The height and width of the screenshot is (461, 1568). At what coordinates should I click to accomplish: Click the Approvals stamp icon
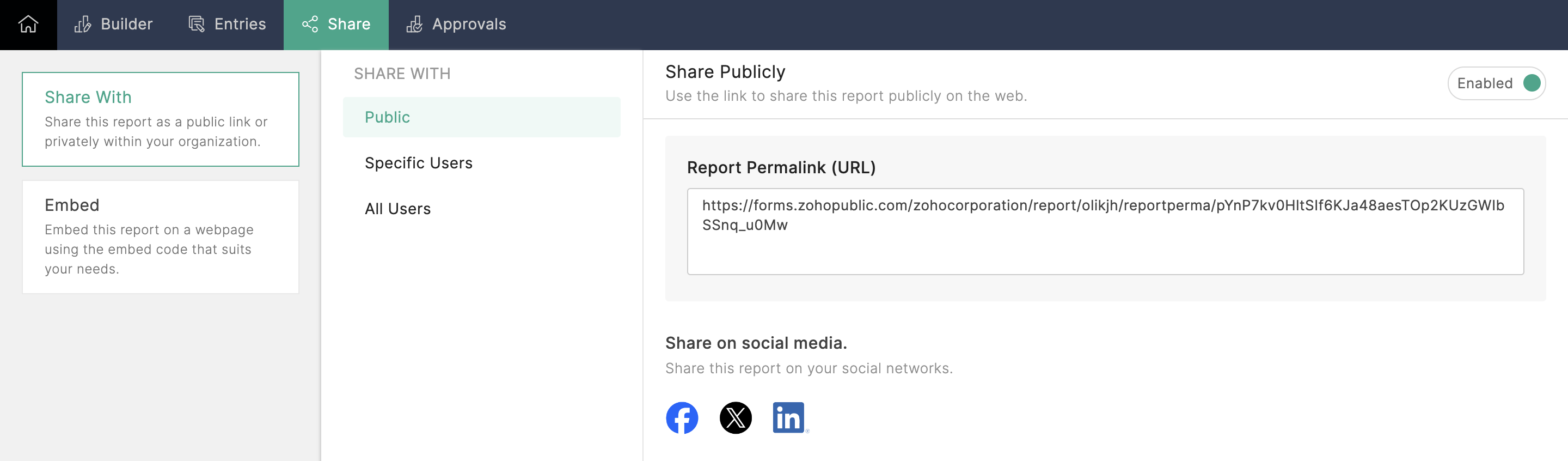(x=414, y=25)
